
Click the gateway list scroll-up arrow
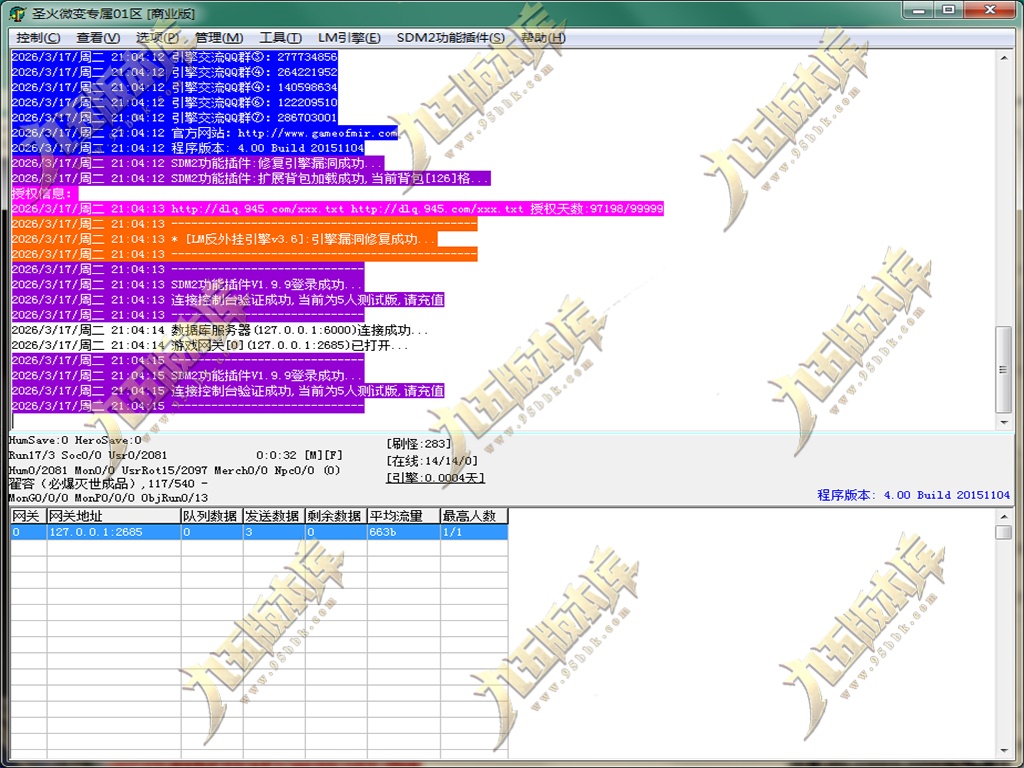(1004, 517)
